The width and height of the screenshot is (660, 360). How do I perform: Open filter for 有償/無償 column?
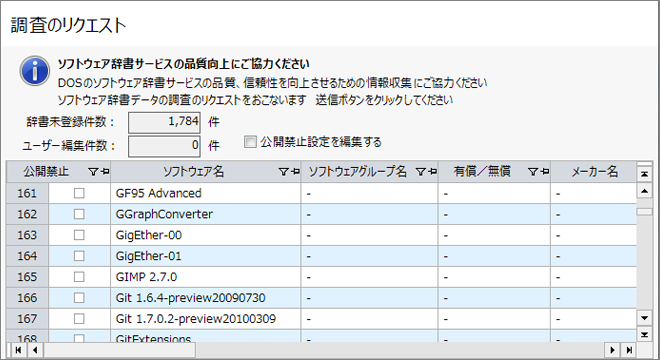point(533,172)
